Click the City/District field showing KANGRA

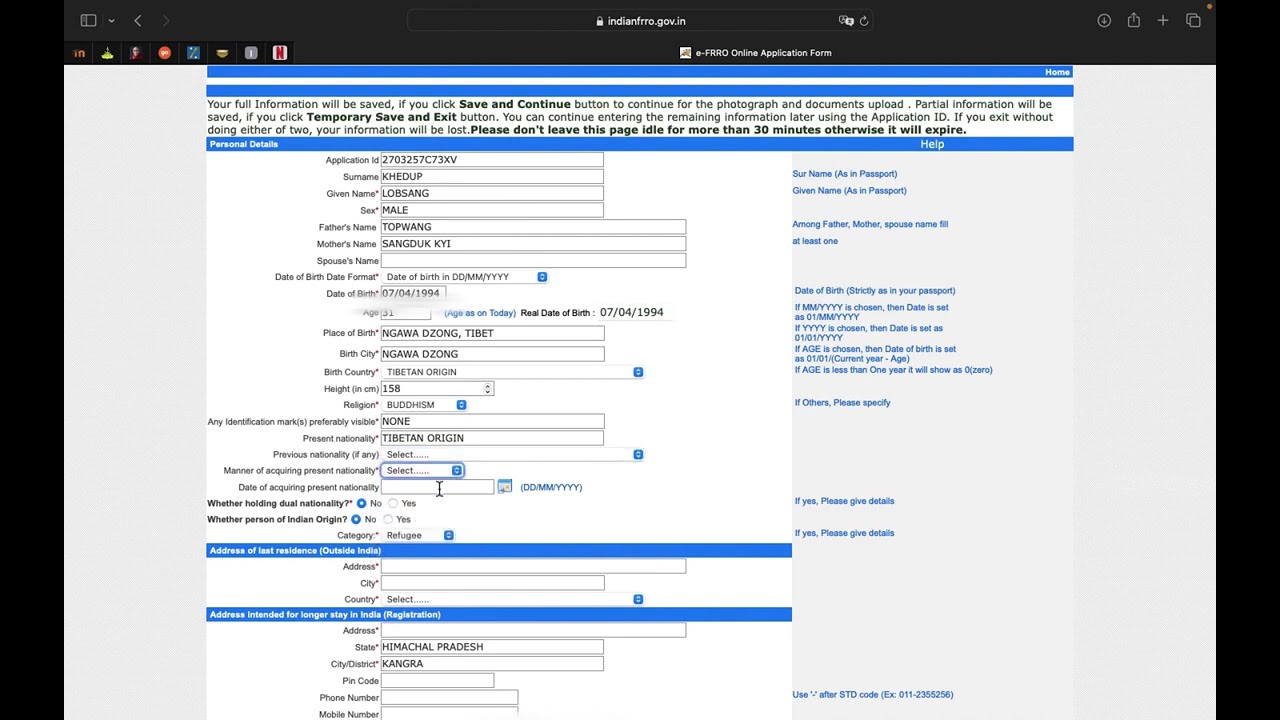(492, 664)
